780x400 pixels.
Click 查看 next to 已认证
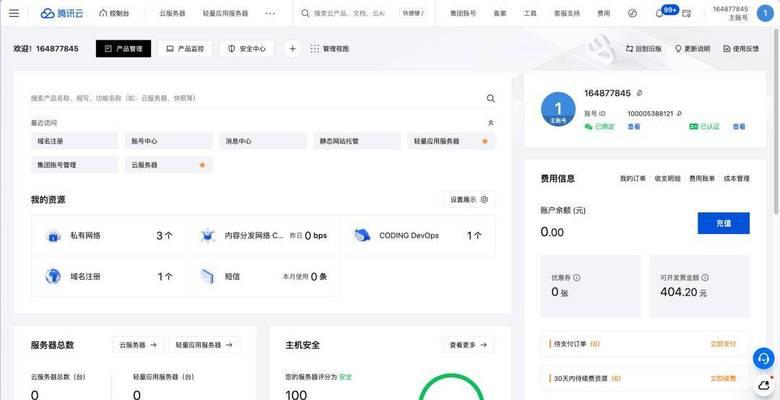click(739, 127)
